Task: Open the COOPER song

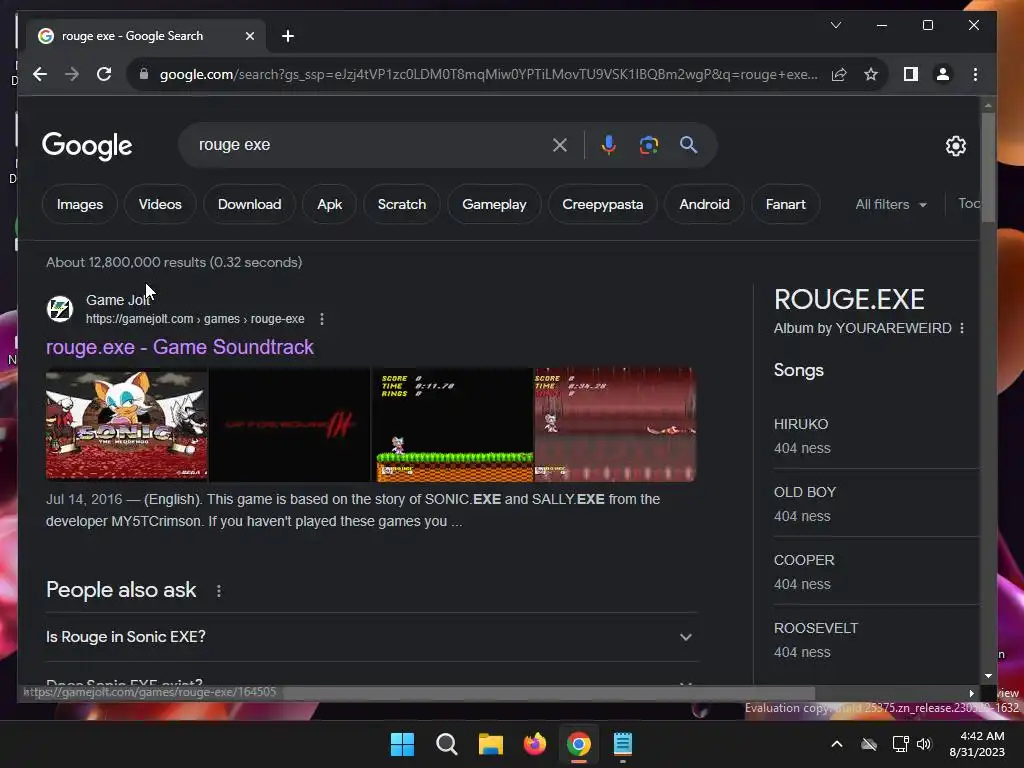Action: [x=875, y=572]
